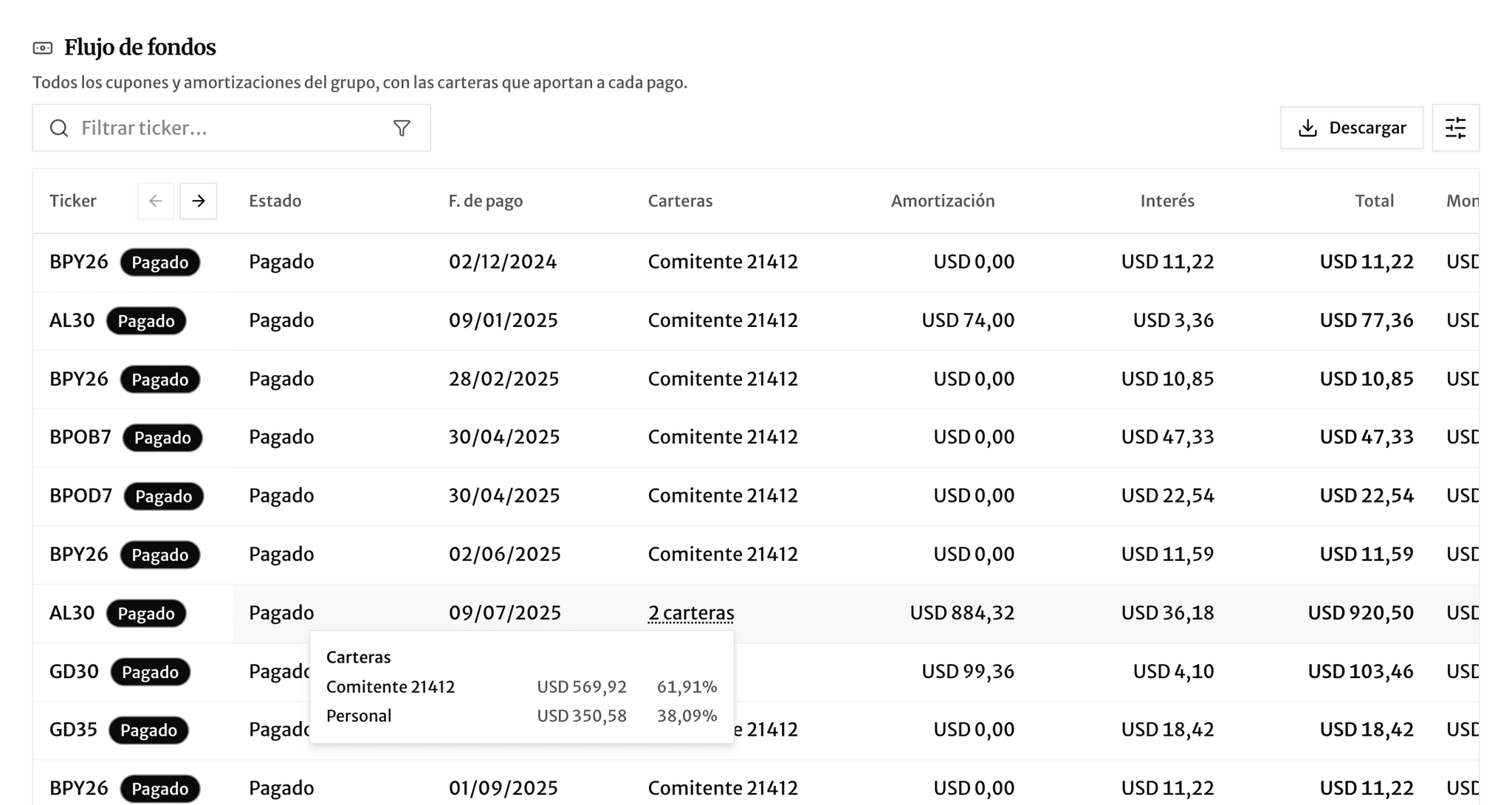
Task: Click the filter funnel icon in the search box
Action: 402,128
